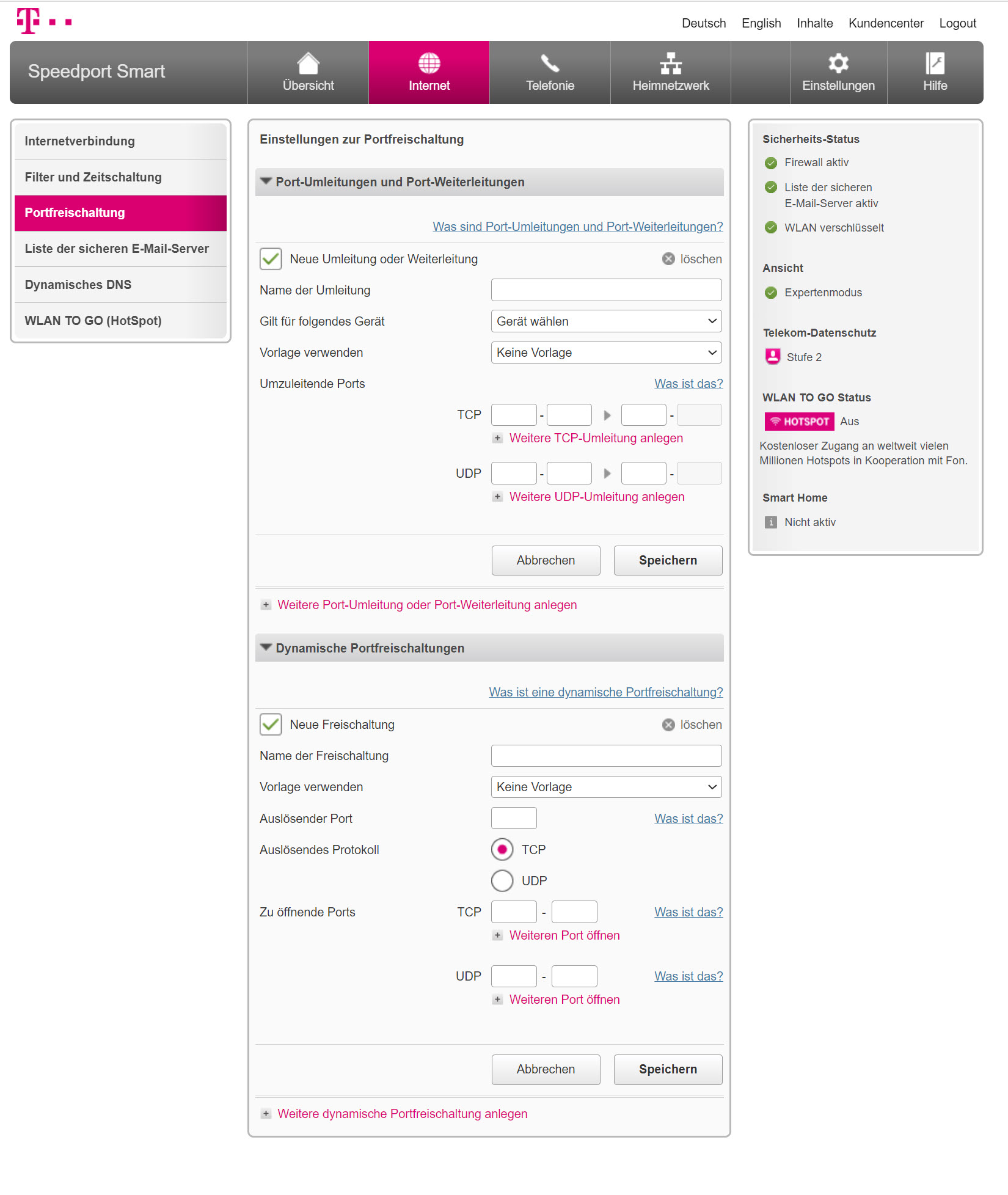Open the Gerät wählen dropdown
The image size is (1008, 1195).
pos(606,321)
